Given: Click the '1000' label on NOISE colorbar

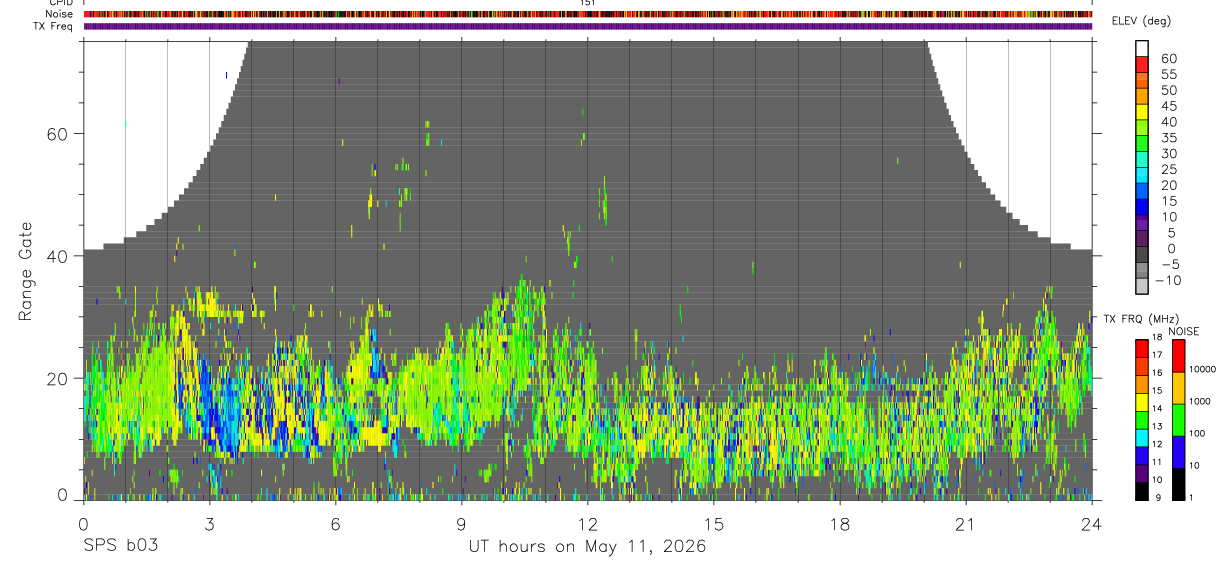Looking at the screenshot, I should (1202, 402).
